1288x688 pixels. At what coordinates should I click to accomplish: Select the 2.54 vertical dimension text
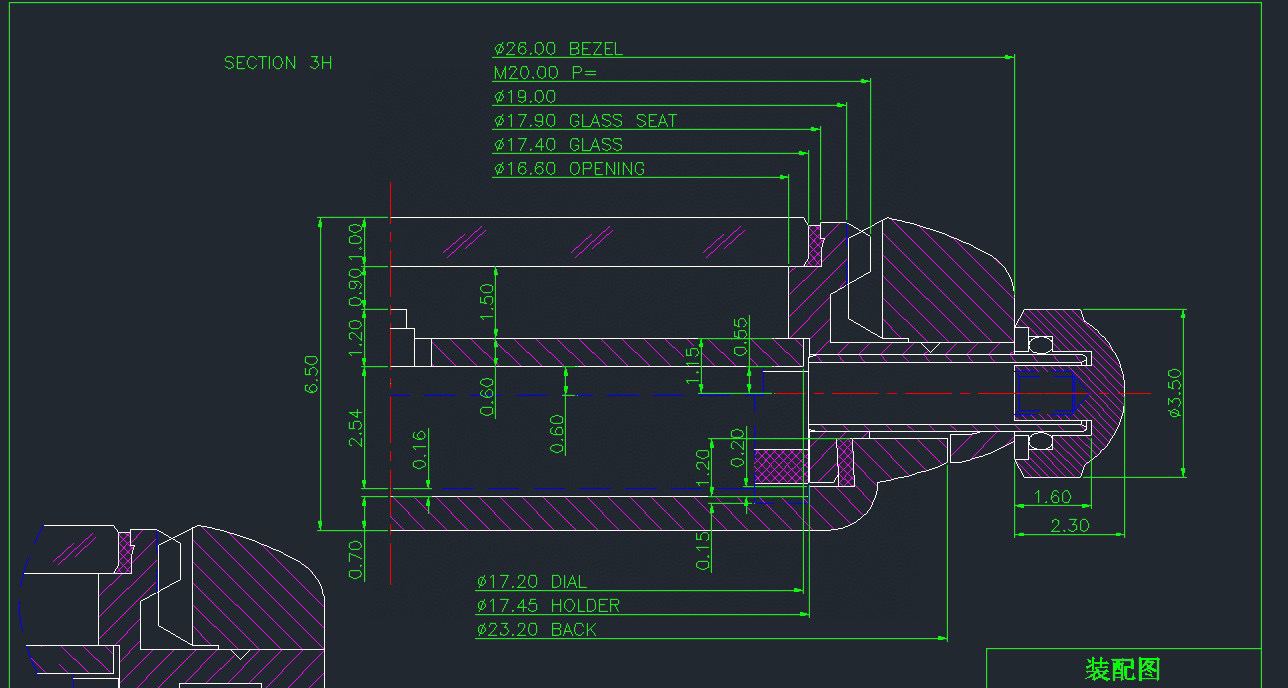click(x=355, y=427)
